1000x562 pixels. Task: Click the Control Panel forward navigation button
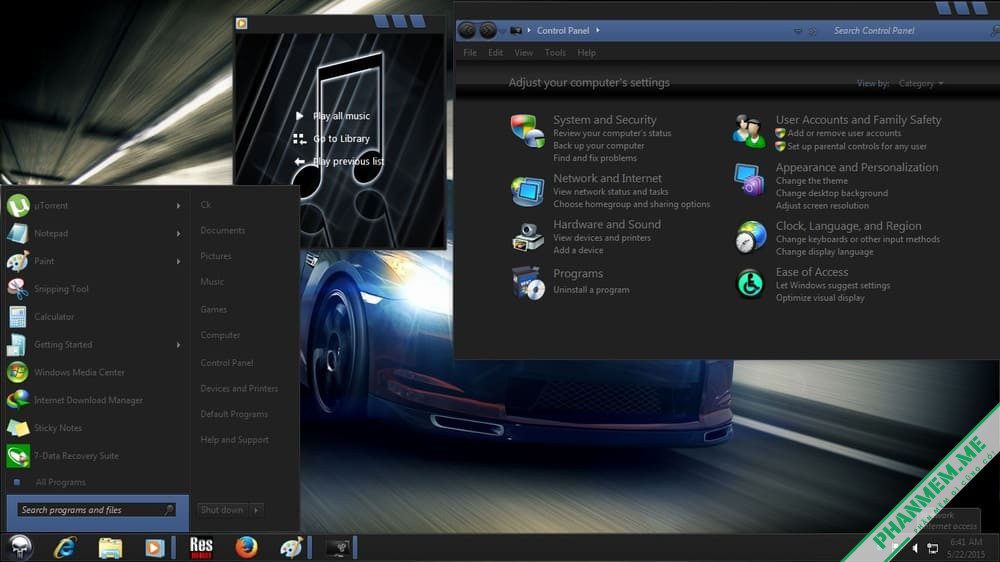(488, 30)
